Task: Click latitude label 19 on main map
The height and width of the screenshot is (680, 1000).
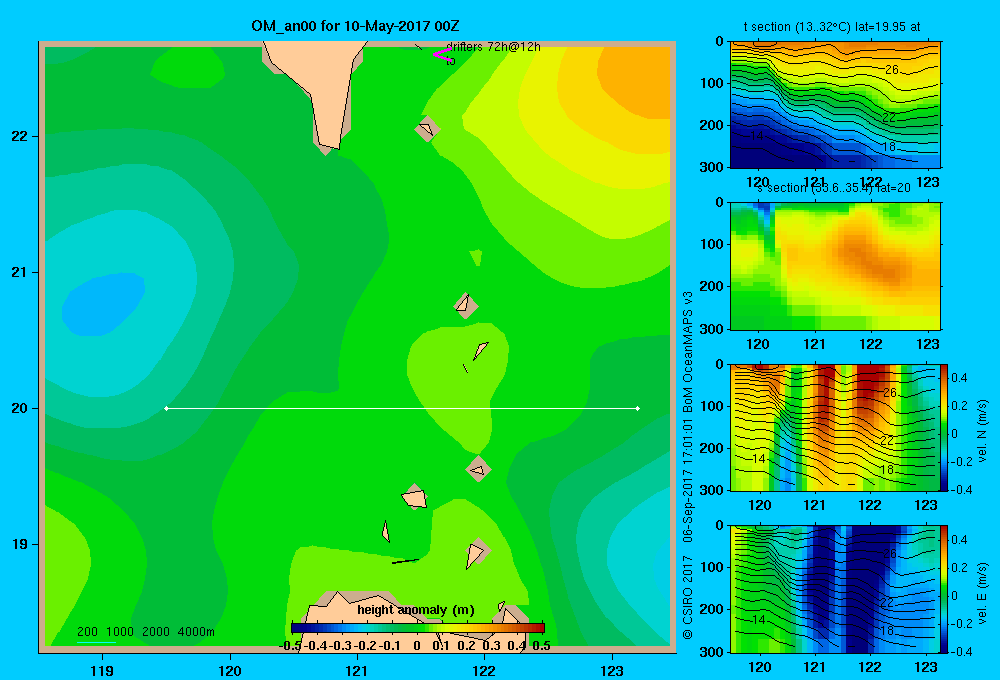Action: click(20, 544)
